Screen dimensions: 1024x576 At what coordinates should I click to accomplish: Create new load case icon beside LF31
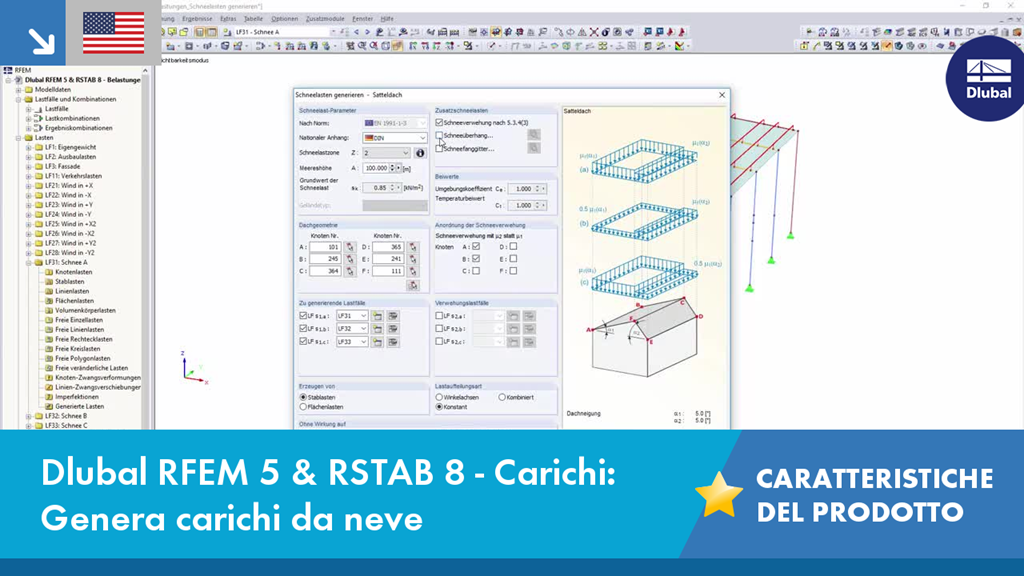coord(377,316)
